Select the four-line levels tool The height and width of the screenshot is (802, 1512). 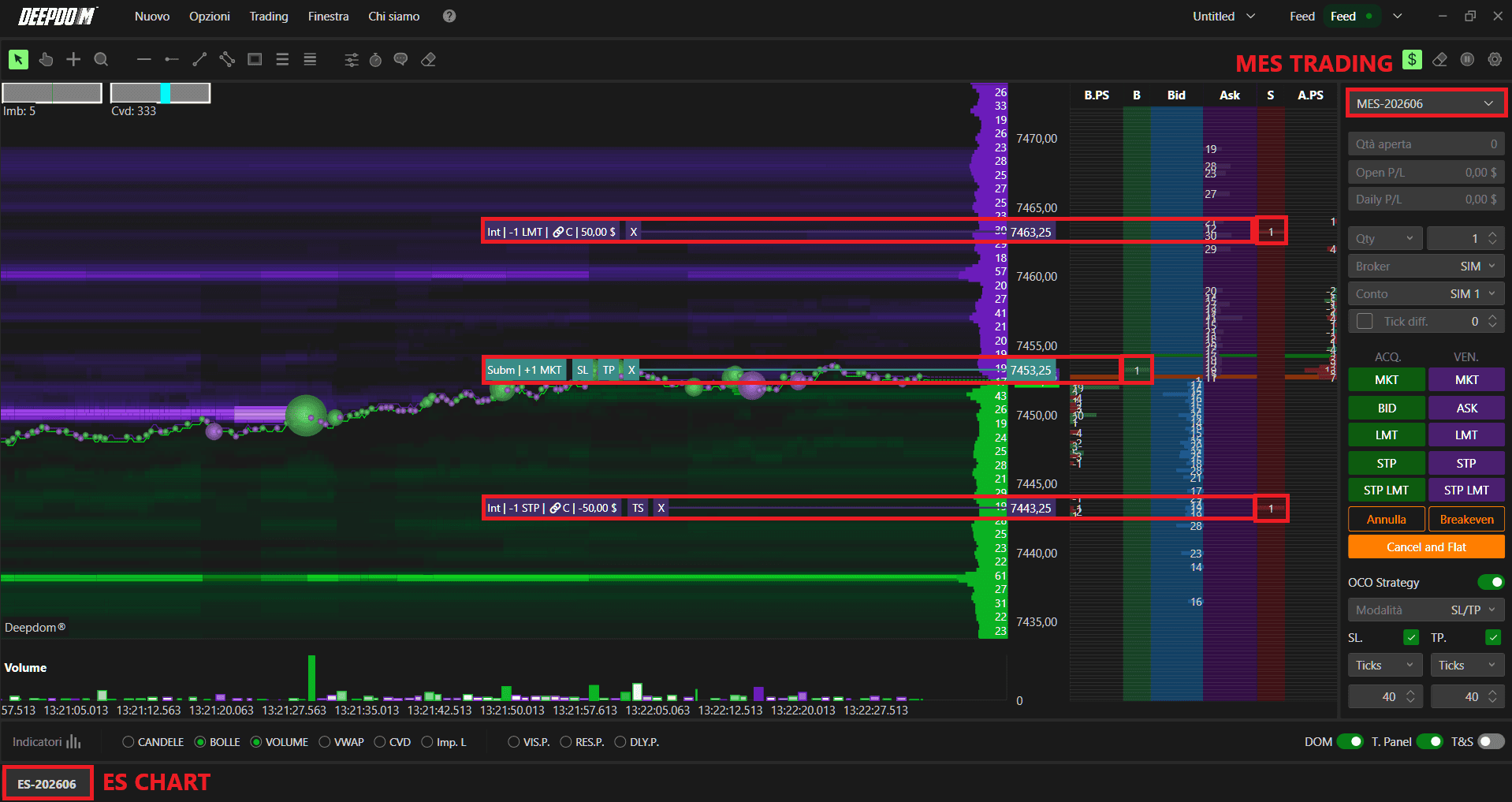(x=310, y=59)
